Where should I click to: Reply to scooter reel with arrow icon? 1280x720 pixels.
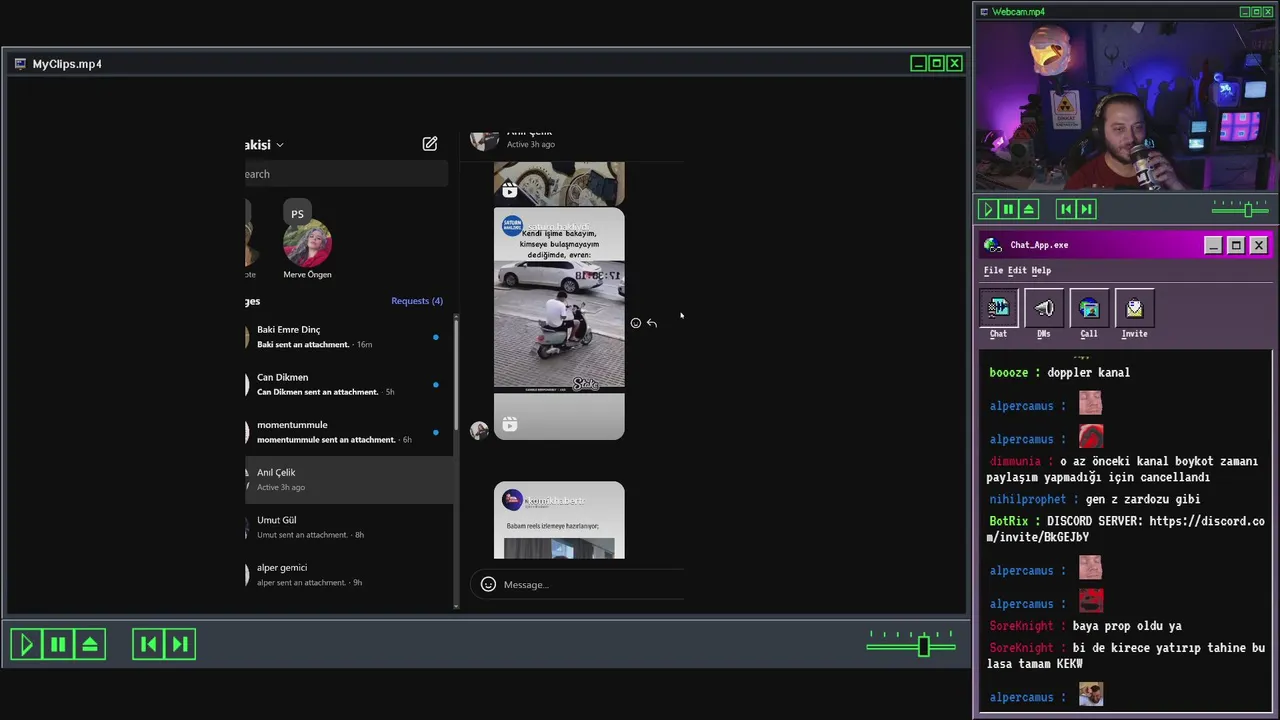pyautogui.click(x=652, y=323)
